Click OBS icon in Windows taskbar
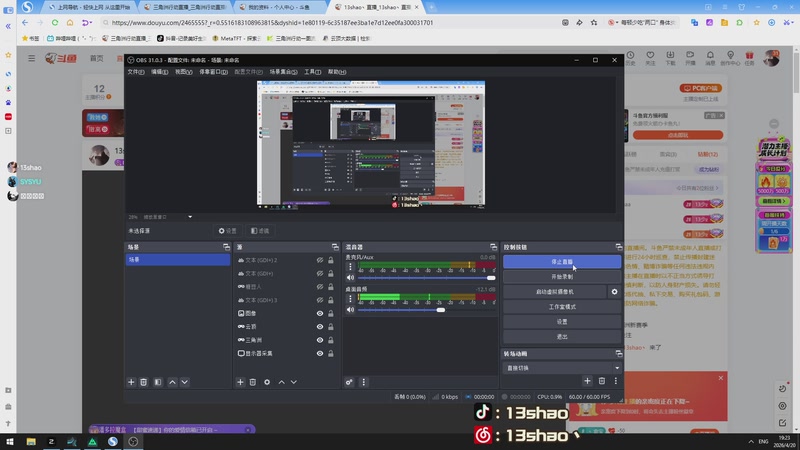The image size is (800, 450). (133, 442)
